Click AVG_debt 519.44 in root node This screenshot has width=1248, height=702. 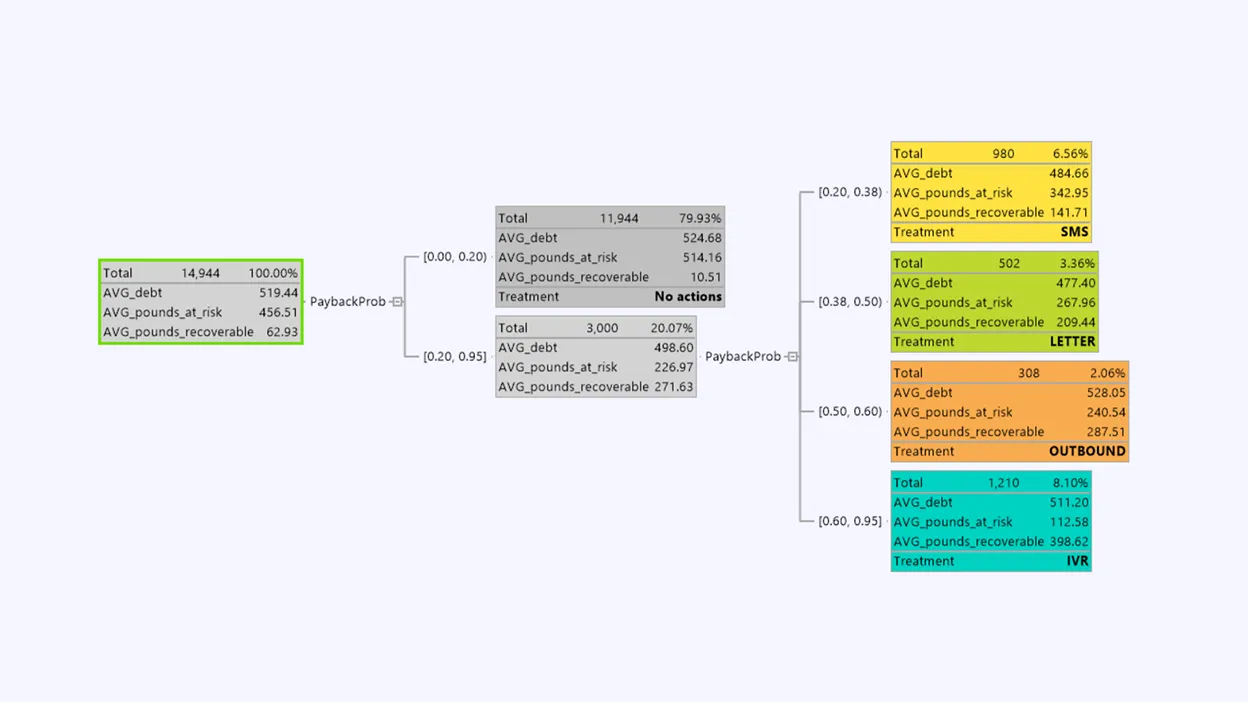(201, 293)
